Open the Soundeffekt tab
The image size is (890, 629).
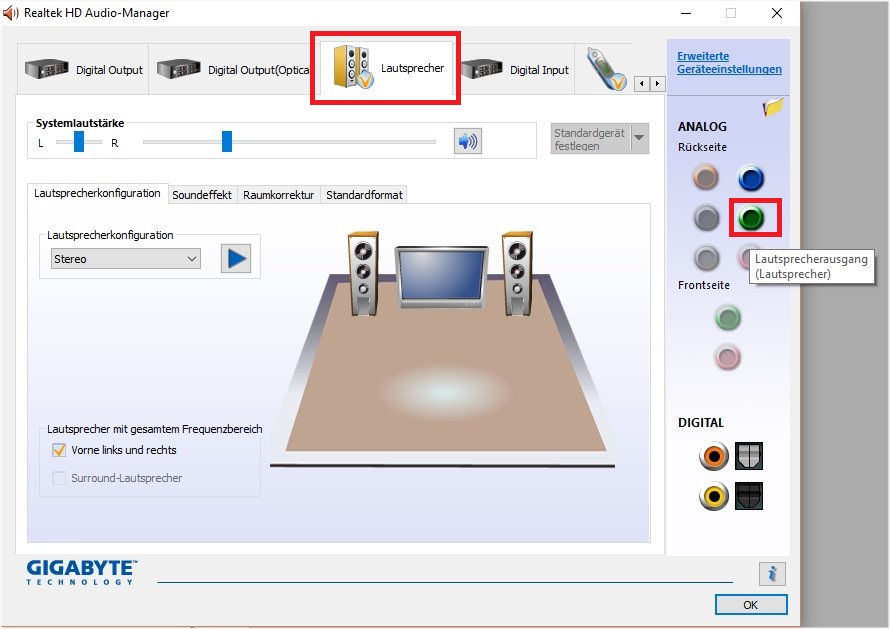[x=202, y=195]
